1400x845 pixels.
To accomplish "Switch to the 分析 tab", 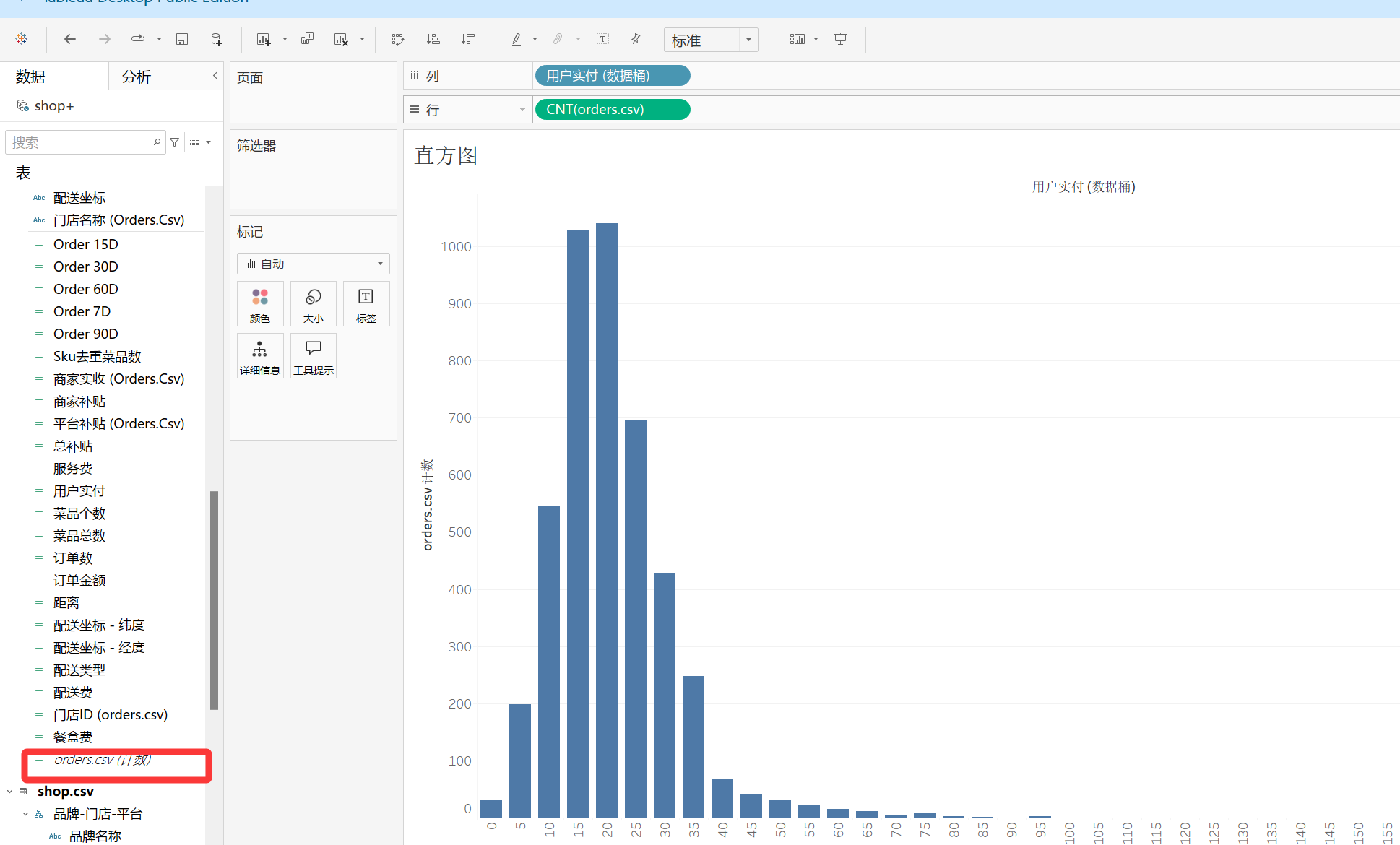I will (x=137, y=77).
